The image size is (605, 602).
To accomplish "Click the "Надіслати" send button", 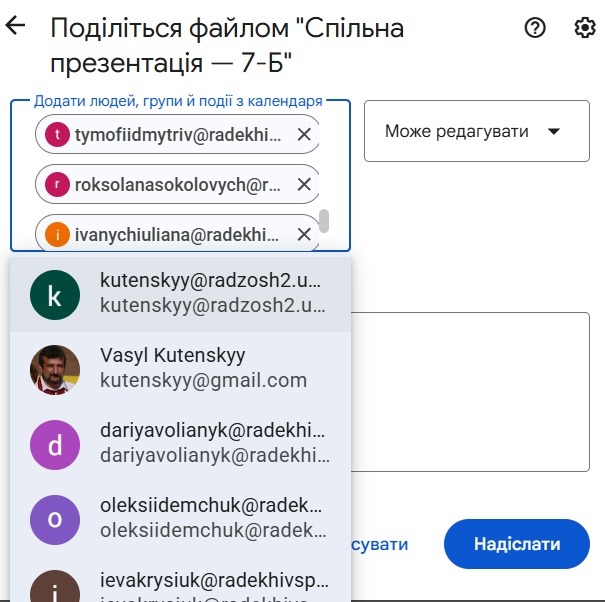I will pos(517,544).
